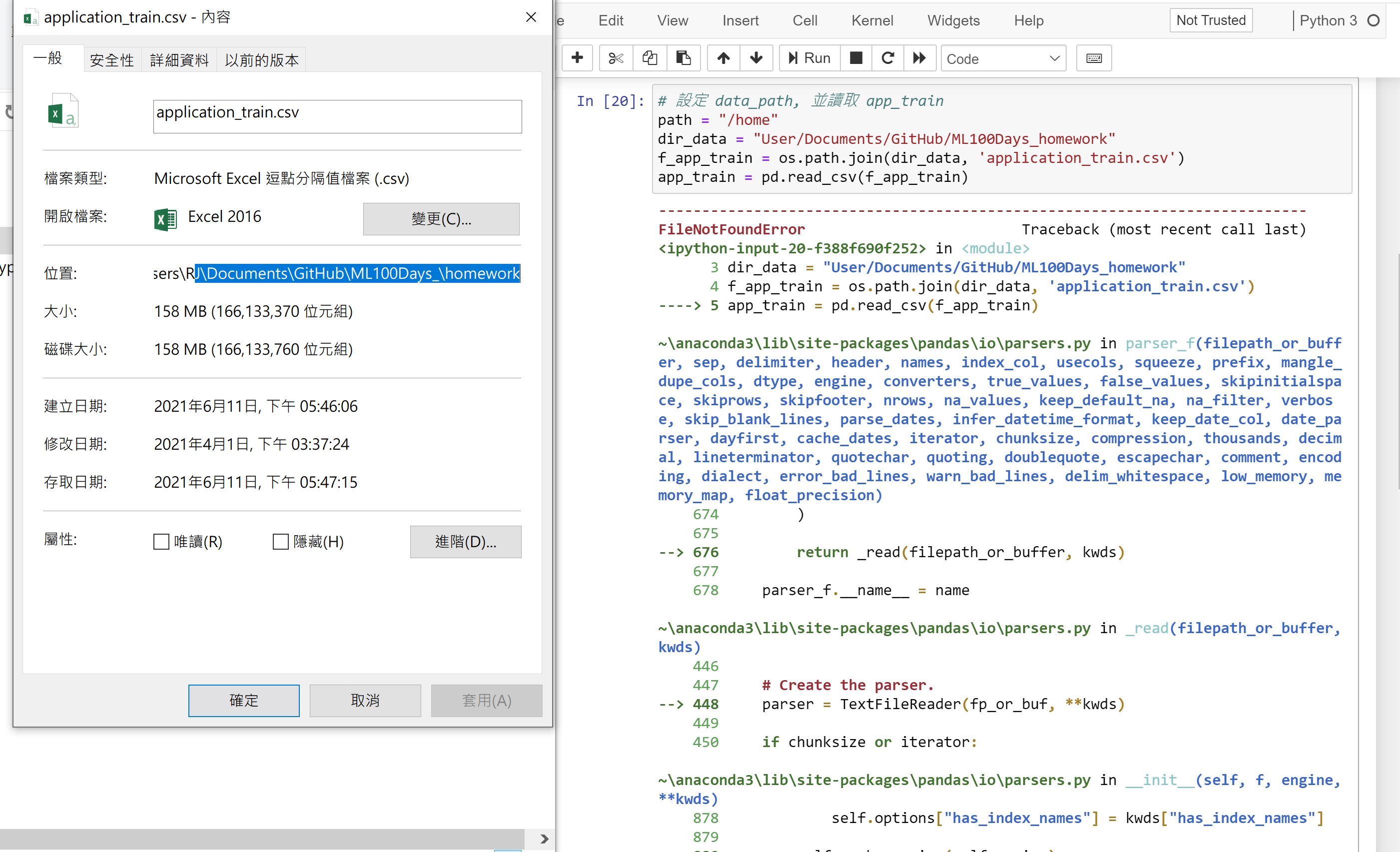Viewport: 1400px width, 852px height.
Task: Switch to the 以前的版本 tab
Action: (x=262, y=60)
